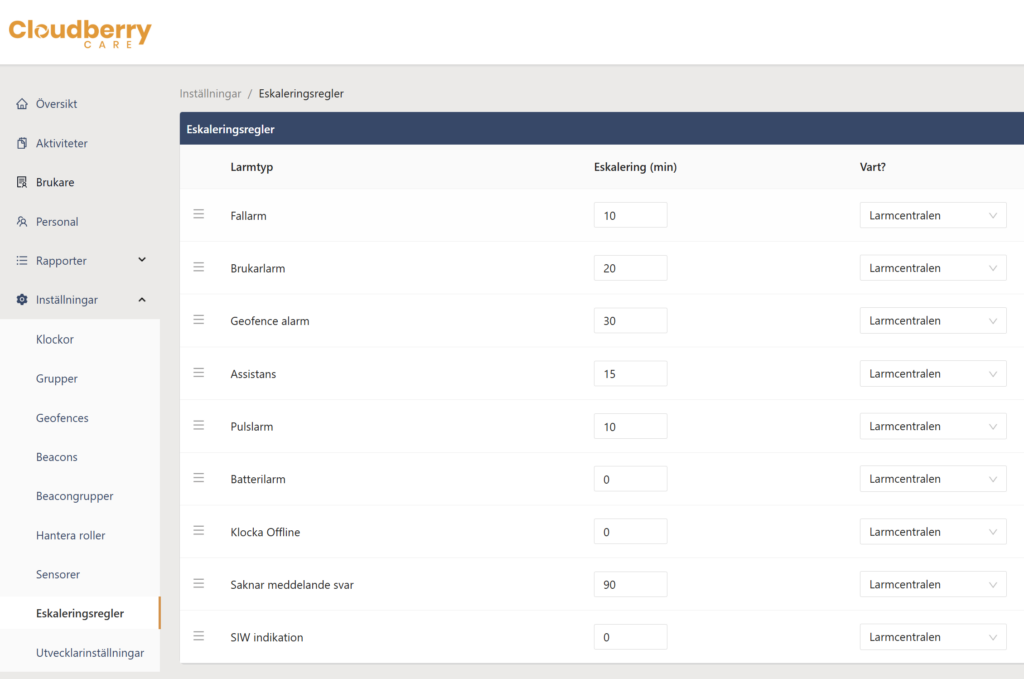Select Eskaleringsregler in the sidebar
Viewport: 1024px width, 679px height.
[80, 614]
